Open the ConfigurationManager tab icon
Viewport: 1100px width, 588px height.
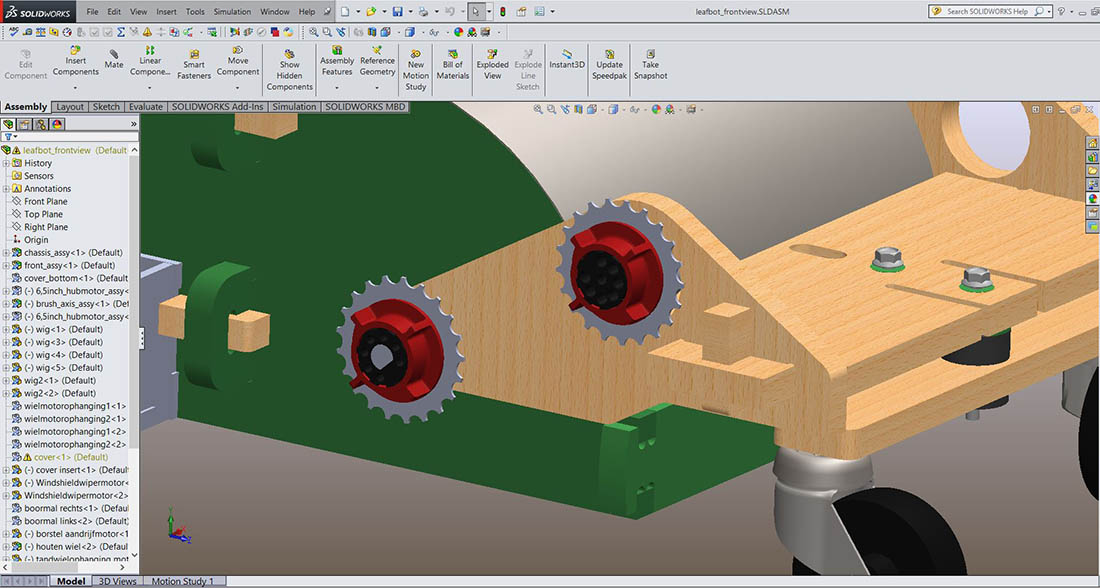(x=41, y=124)
